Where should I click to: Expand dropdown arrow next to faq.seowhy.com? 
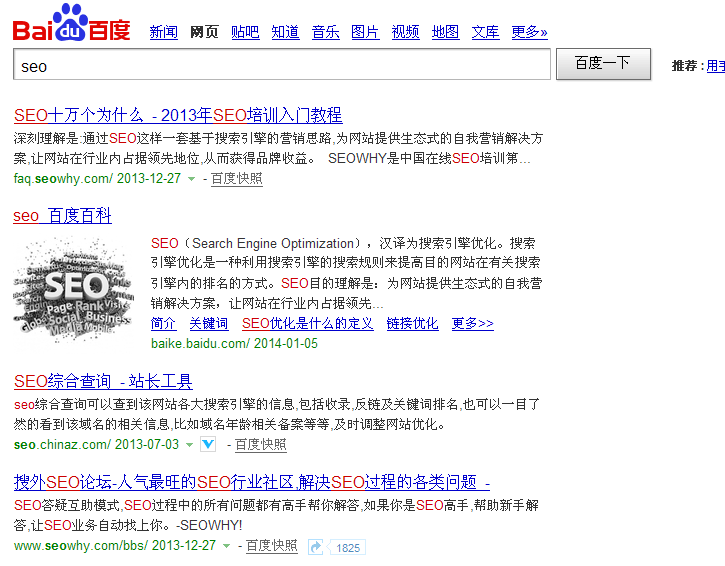[x=191, y=179]
